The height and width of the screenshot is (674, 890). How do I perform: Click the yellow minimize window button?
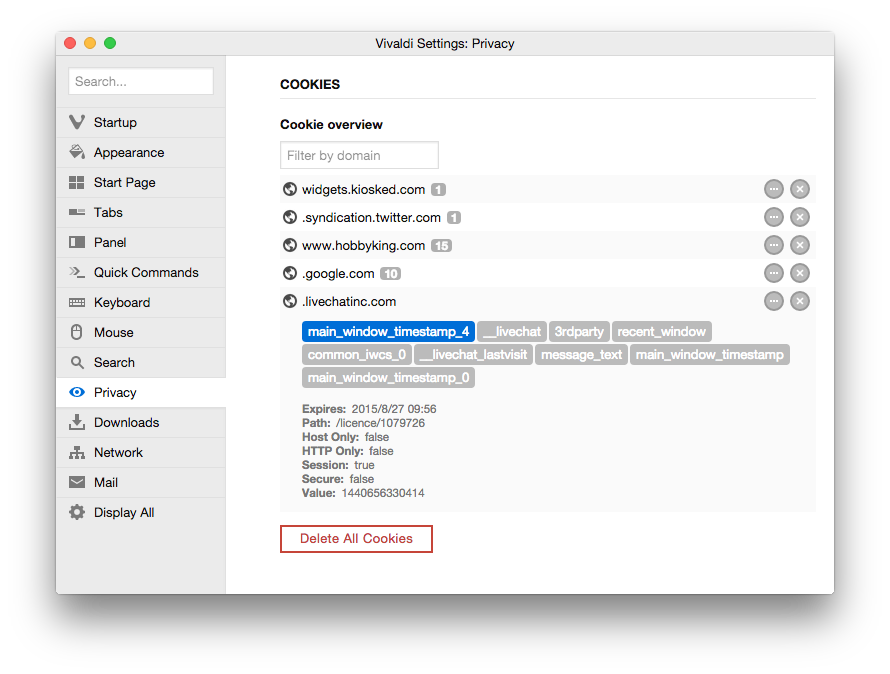(x=90, y=43)
